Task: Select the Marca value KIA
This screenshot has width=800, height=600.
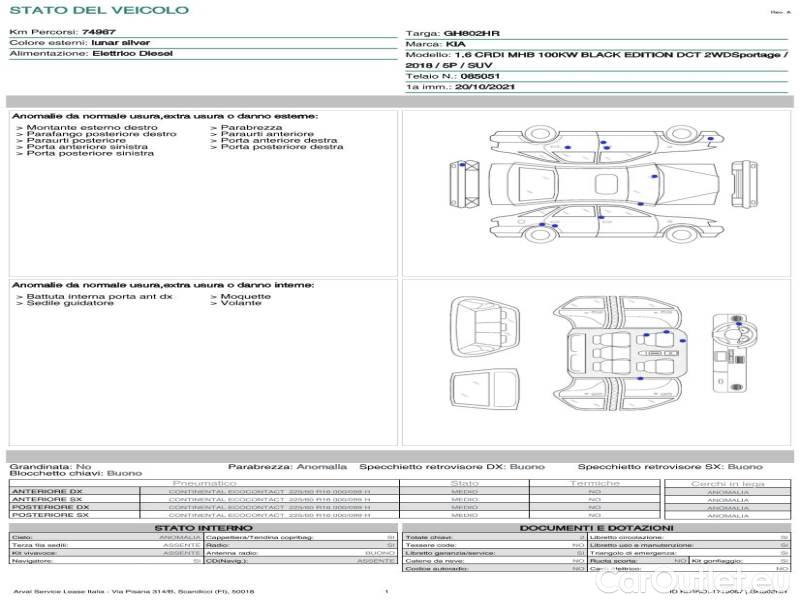Action: pos(456,44)
